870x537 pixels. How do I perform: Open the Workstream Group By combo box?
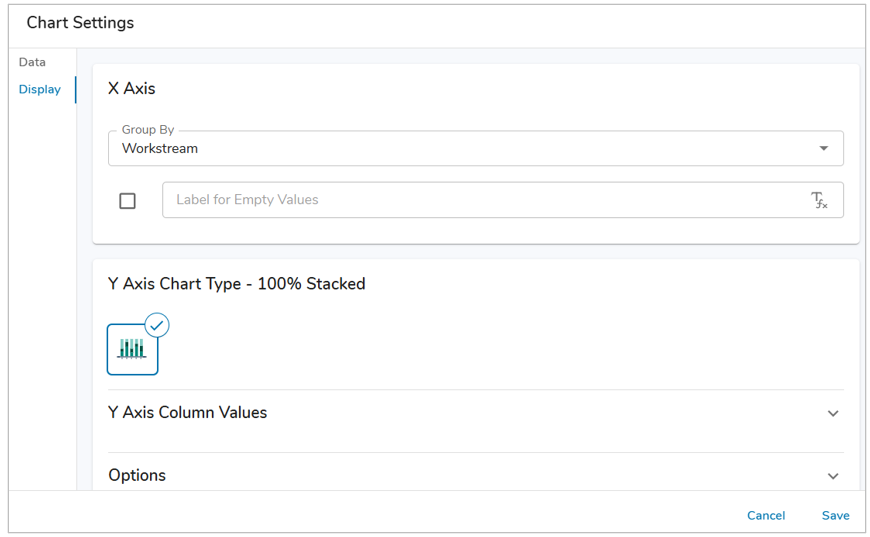click(x=476, y=148)
